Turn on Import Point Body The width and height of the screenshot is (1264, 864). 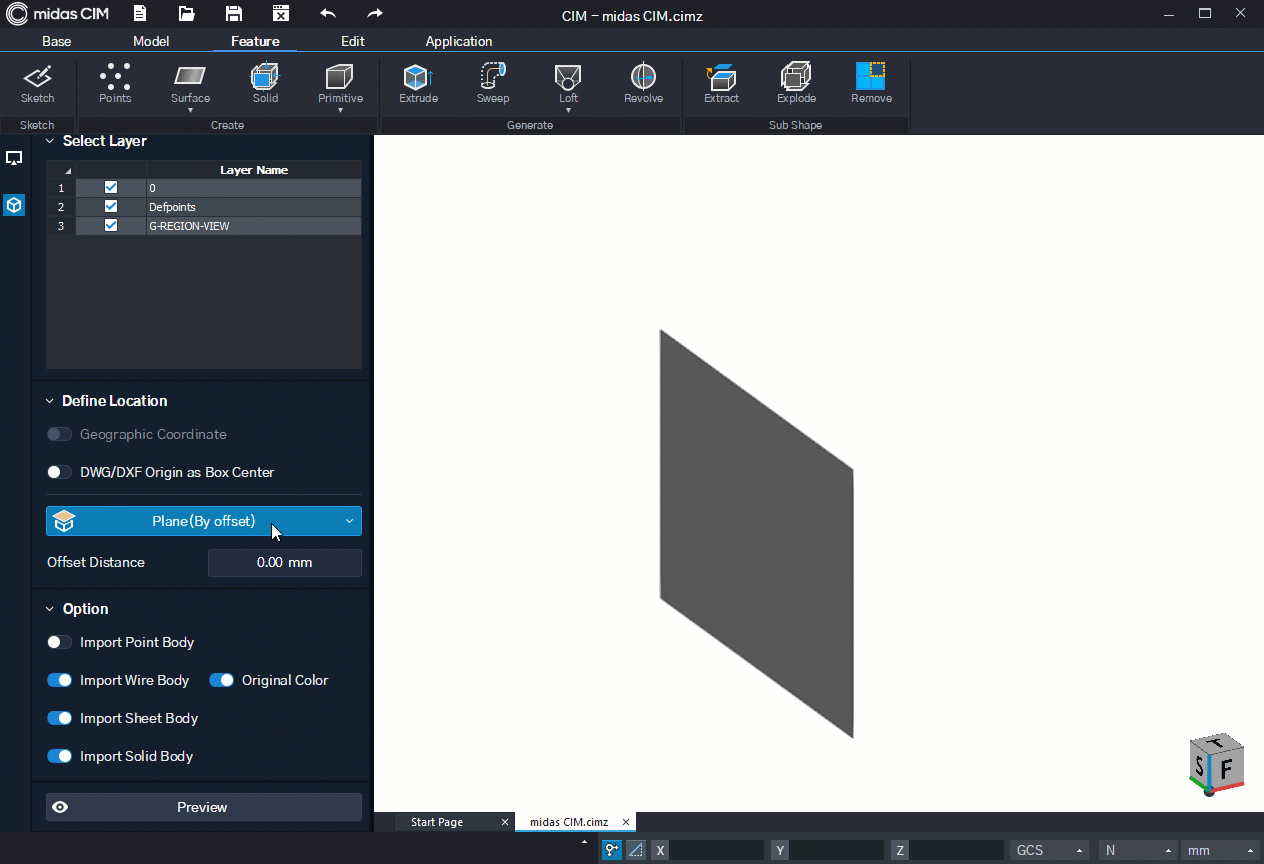pos(60,642)
